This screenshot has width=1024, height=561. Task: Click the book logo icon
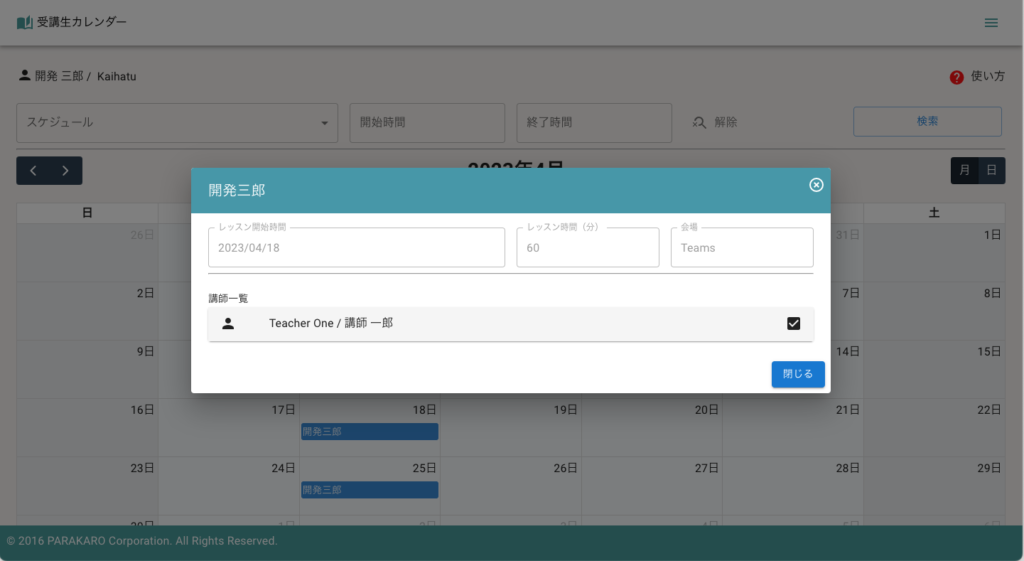tap(25, 22)
